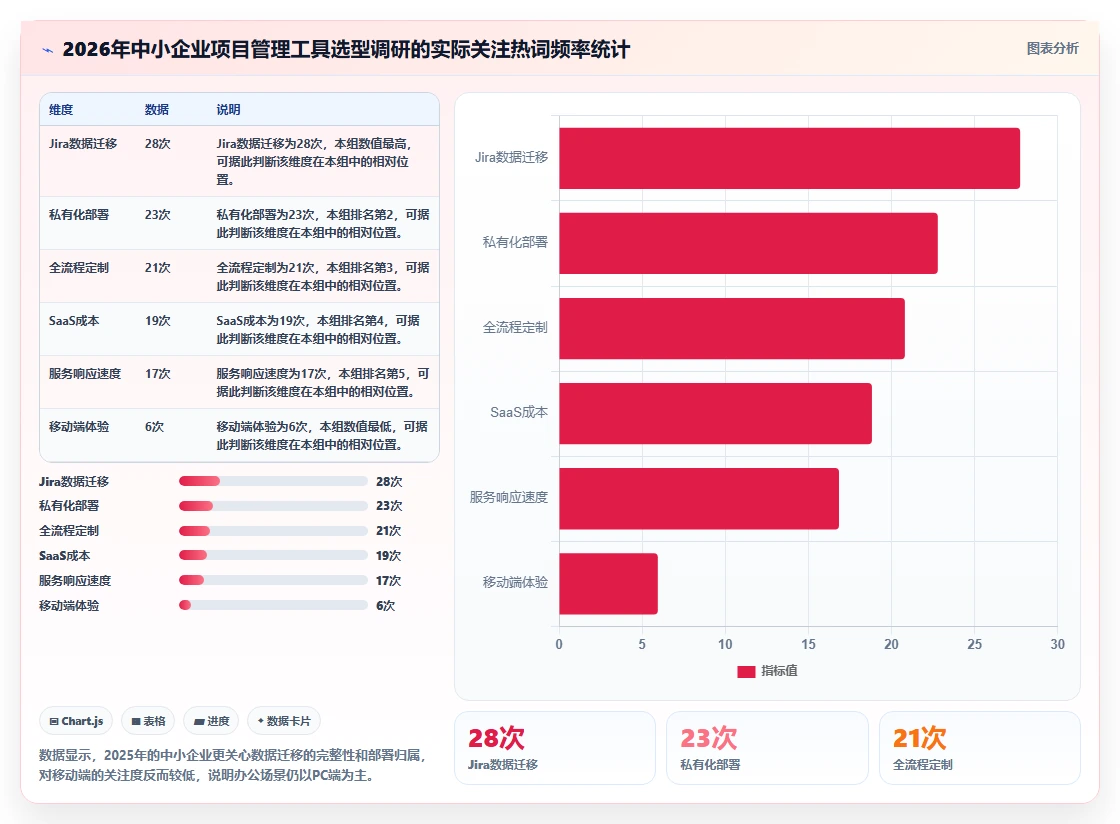Click the Jira数据迁移 progress bar
Viewport: 1120px width, 824px height.
(x=273, y=481)
